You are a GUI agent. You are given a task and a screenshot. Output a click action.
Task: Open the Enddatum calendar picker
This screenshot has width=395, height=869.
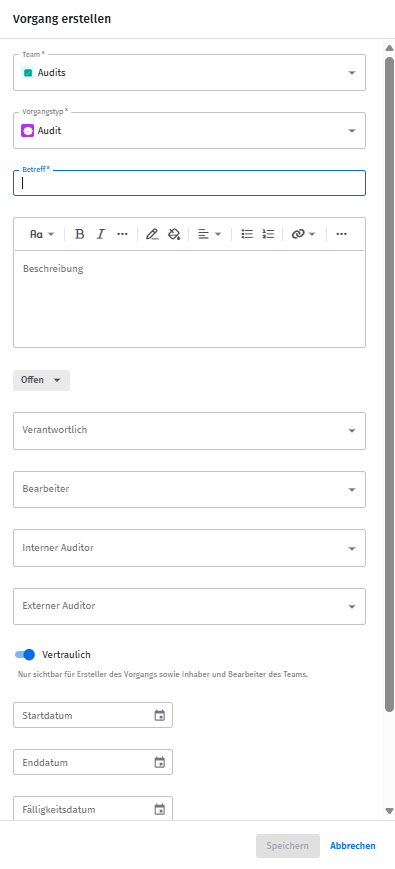pos(160,763)
